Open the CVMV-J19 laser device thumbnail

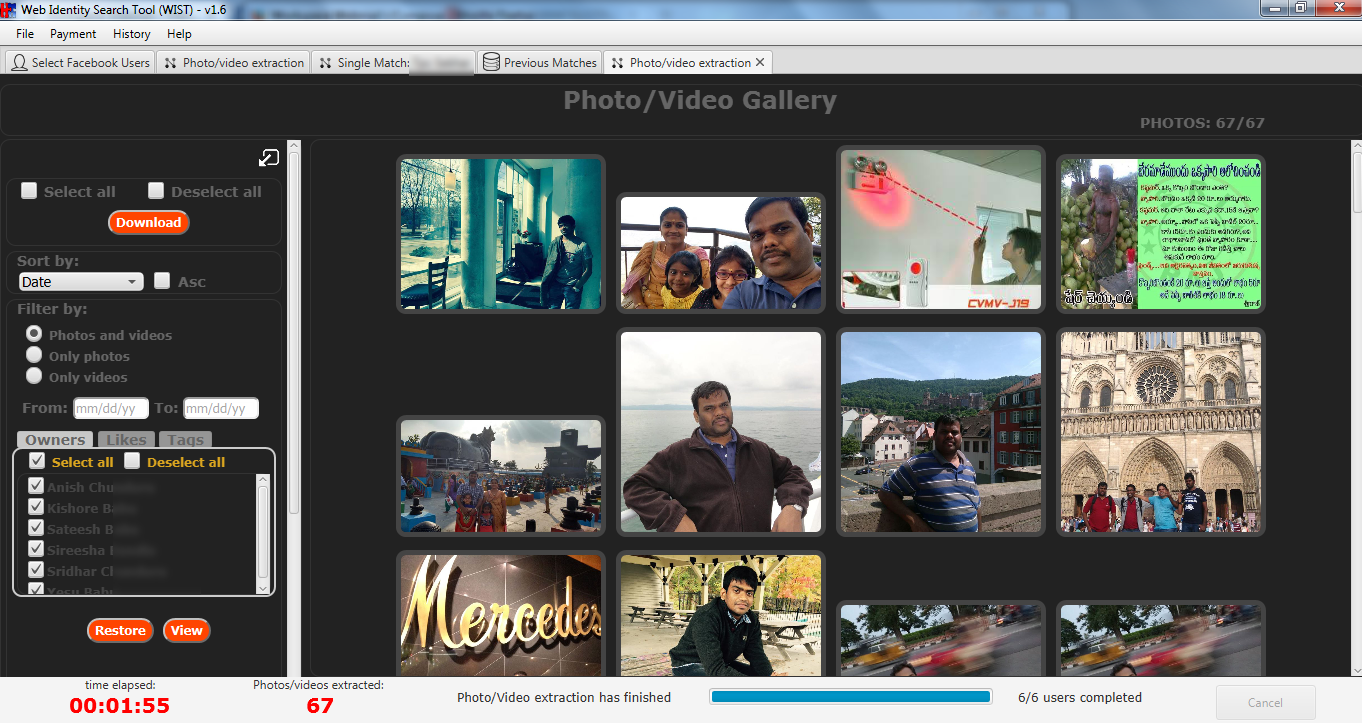tap(941, 229)
